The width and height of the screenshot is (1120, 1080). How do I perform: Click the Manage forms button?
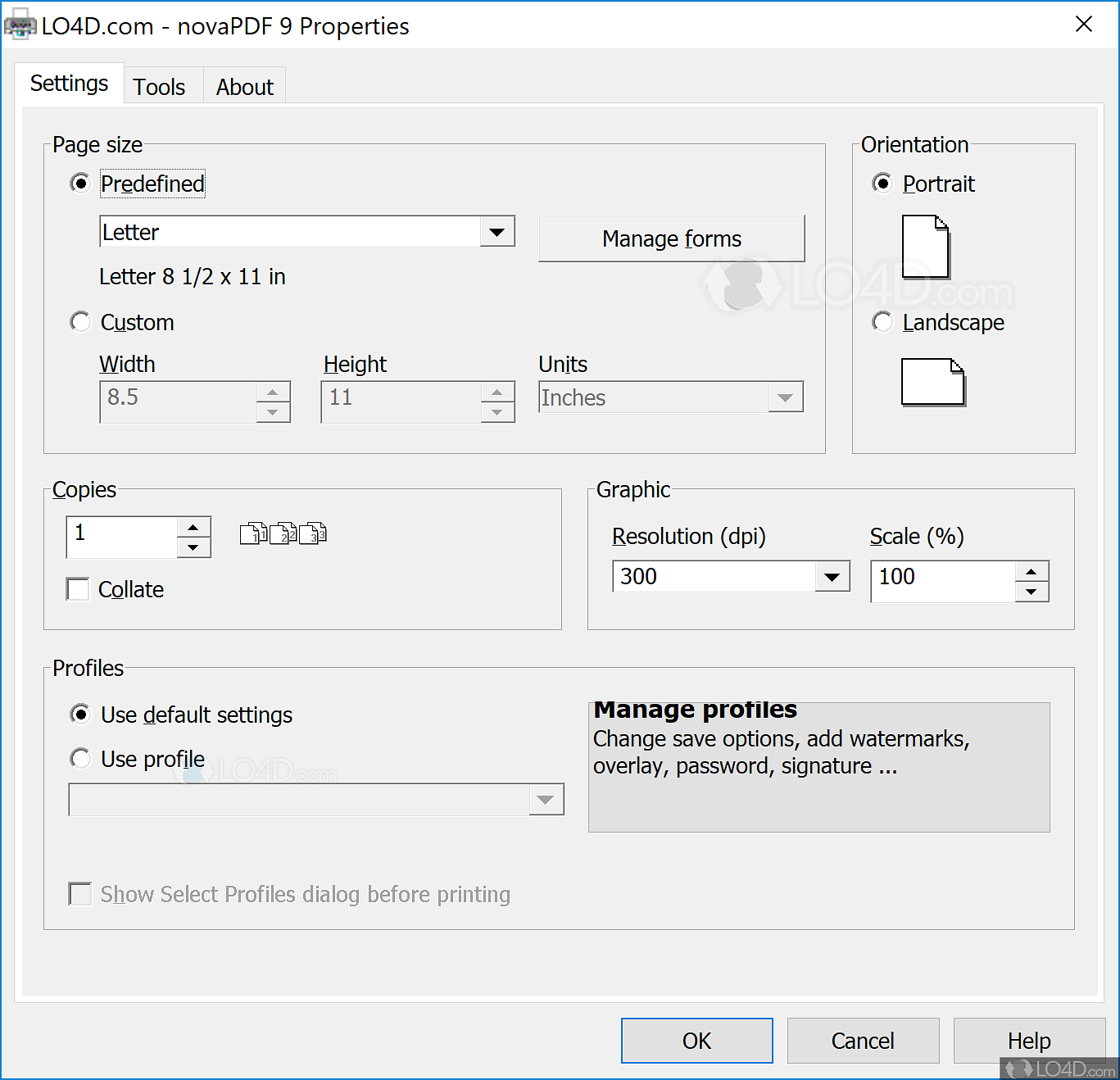coord(670,238)
